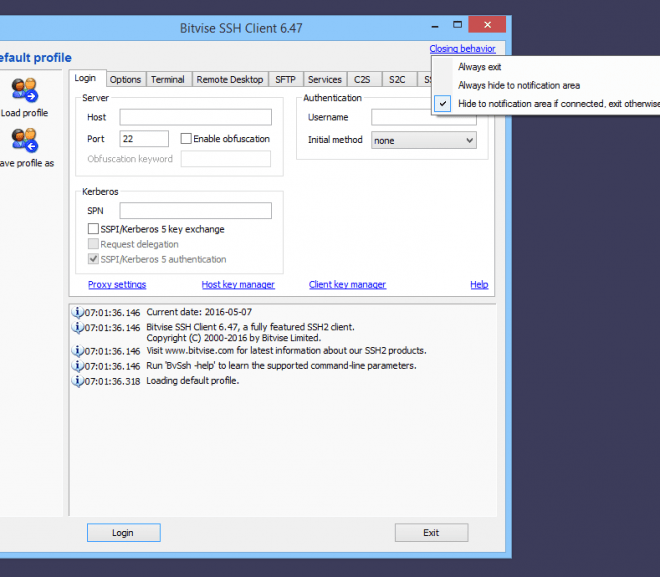
Task: Choose Always exit menu option
Action: [479, 67]
